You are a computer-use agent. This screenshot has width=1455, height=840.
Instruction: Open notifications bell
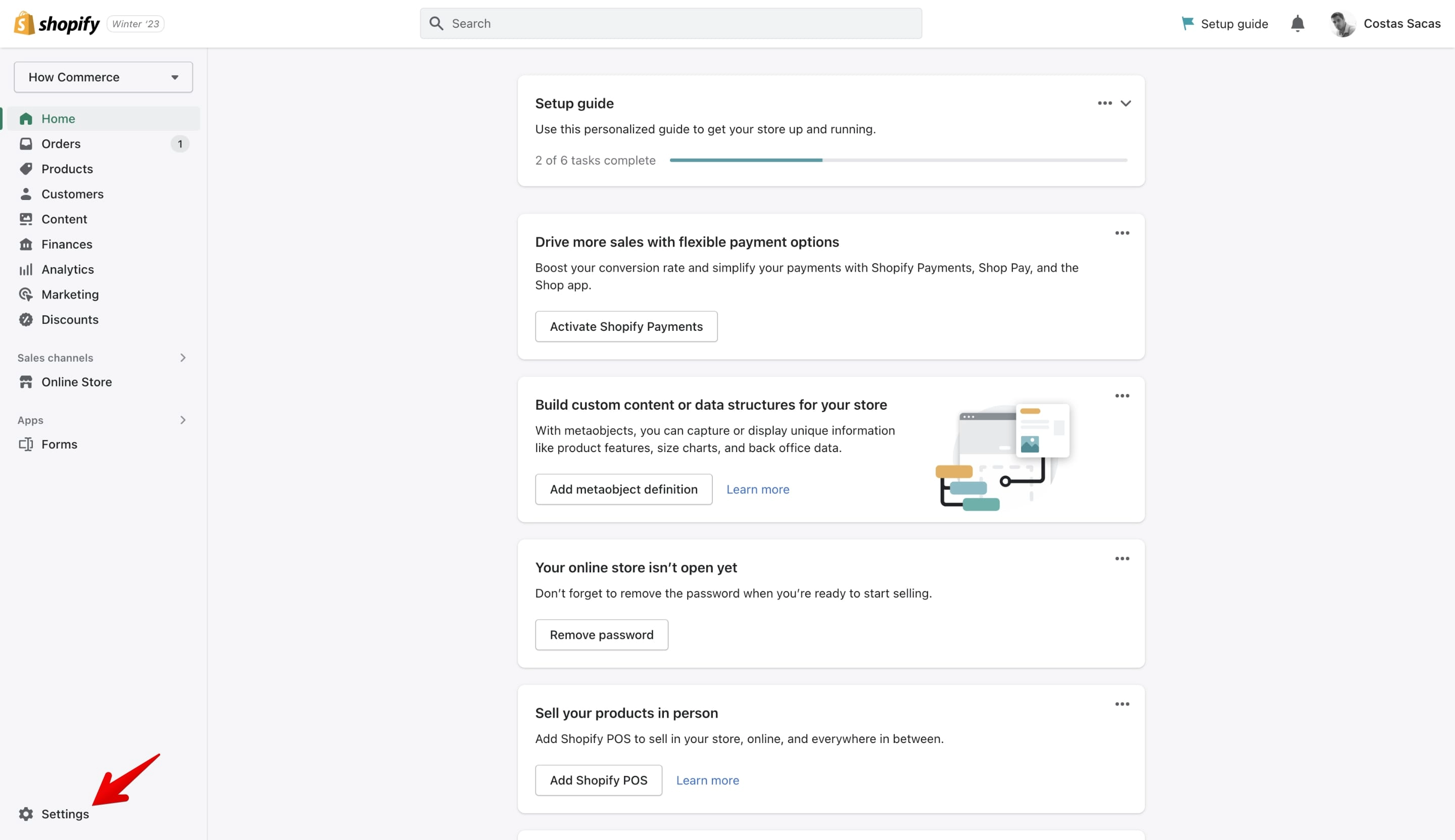[1297, 24]
